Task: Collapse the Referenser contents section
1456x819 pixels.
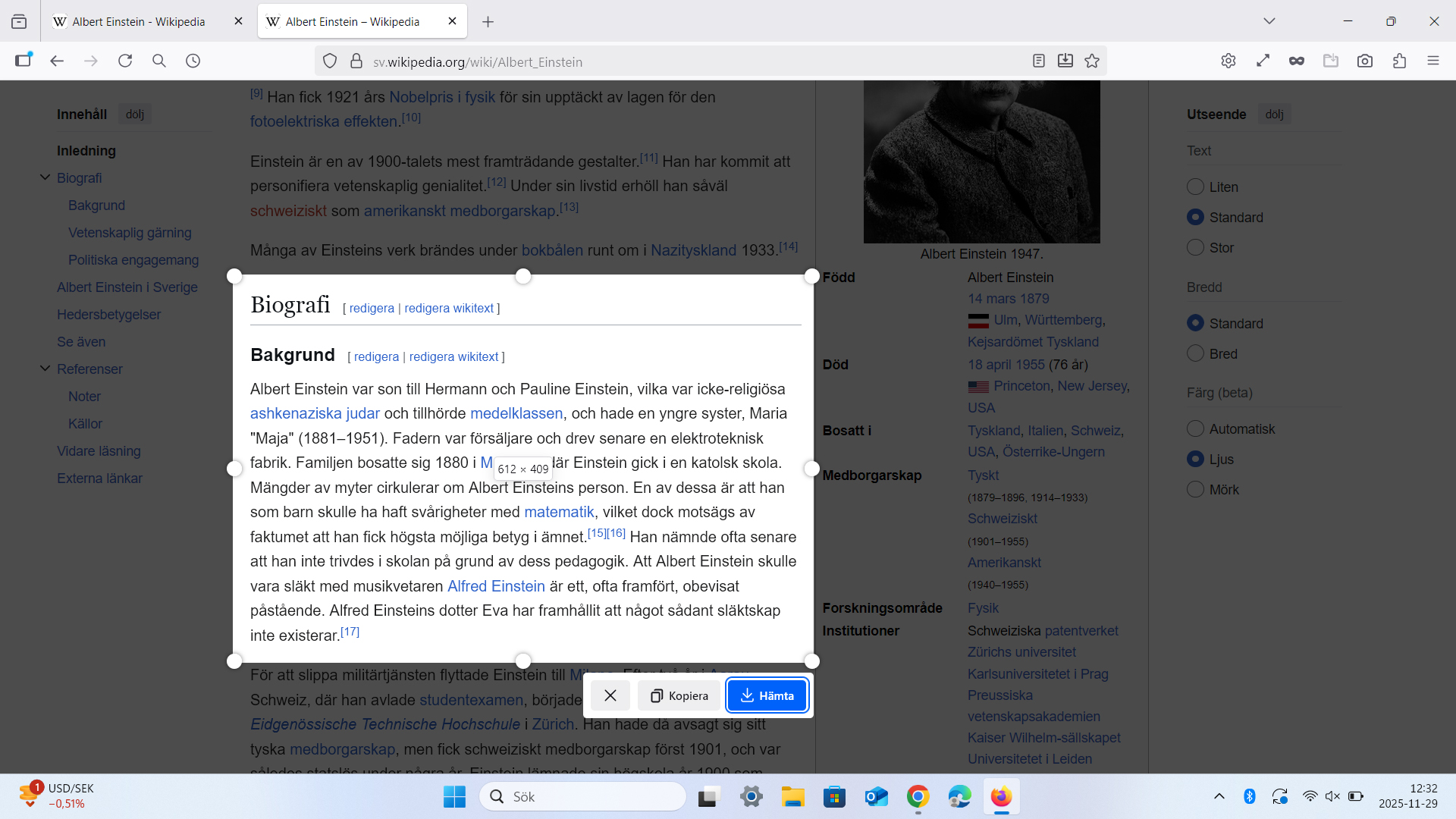Action: (45, 369)
